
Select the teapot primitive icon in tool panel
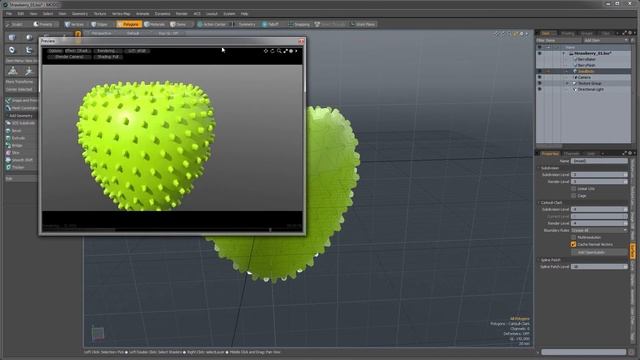pyautogui.click(x=29, y=50)
